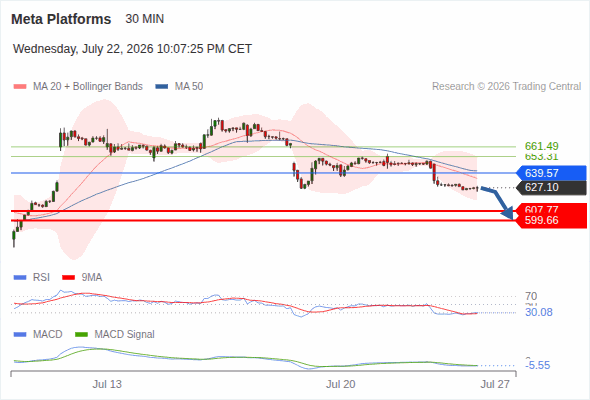Click the 'RSI' legend label
This screenshot has width=590, height=400.
(x=41, y=278)
